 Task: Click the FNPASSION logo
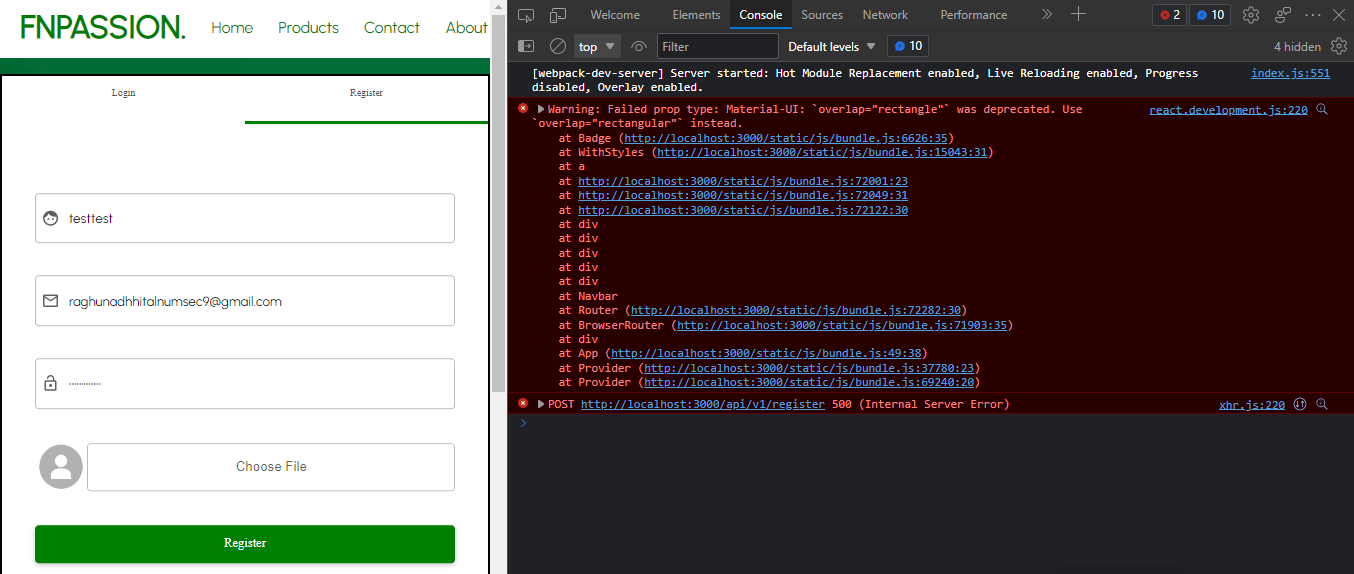(x=103, y=27)
